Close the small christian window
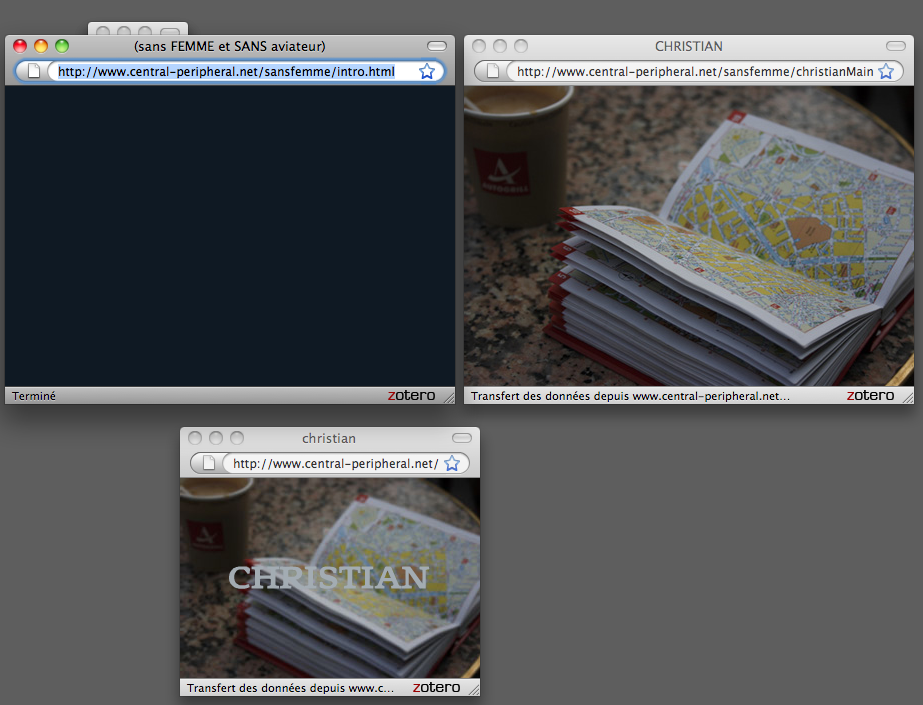923x705 pixels. tap(195, 438)
